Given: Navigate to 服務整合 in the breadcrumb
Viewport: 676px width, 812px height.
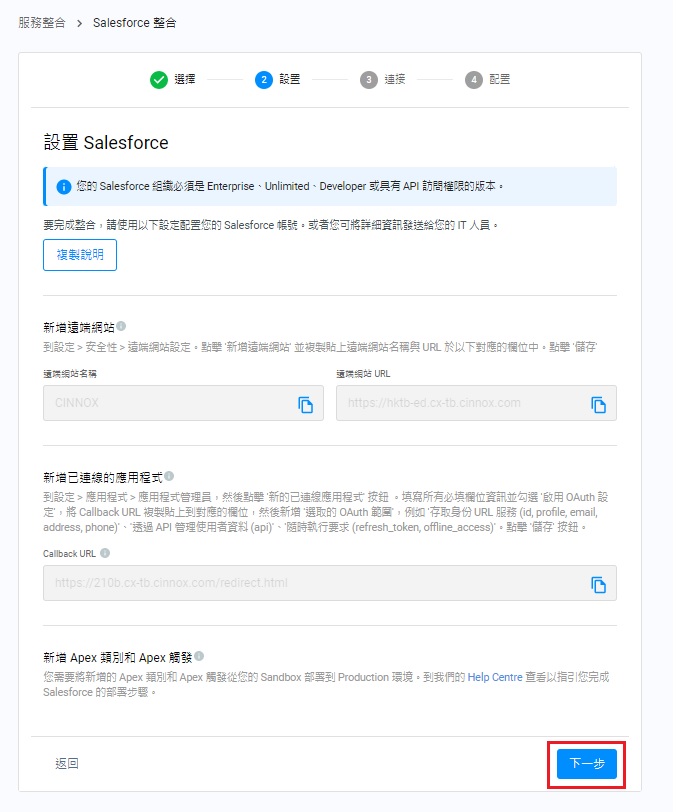Looking at the screenshot, I should point(42,23).
